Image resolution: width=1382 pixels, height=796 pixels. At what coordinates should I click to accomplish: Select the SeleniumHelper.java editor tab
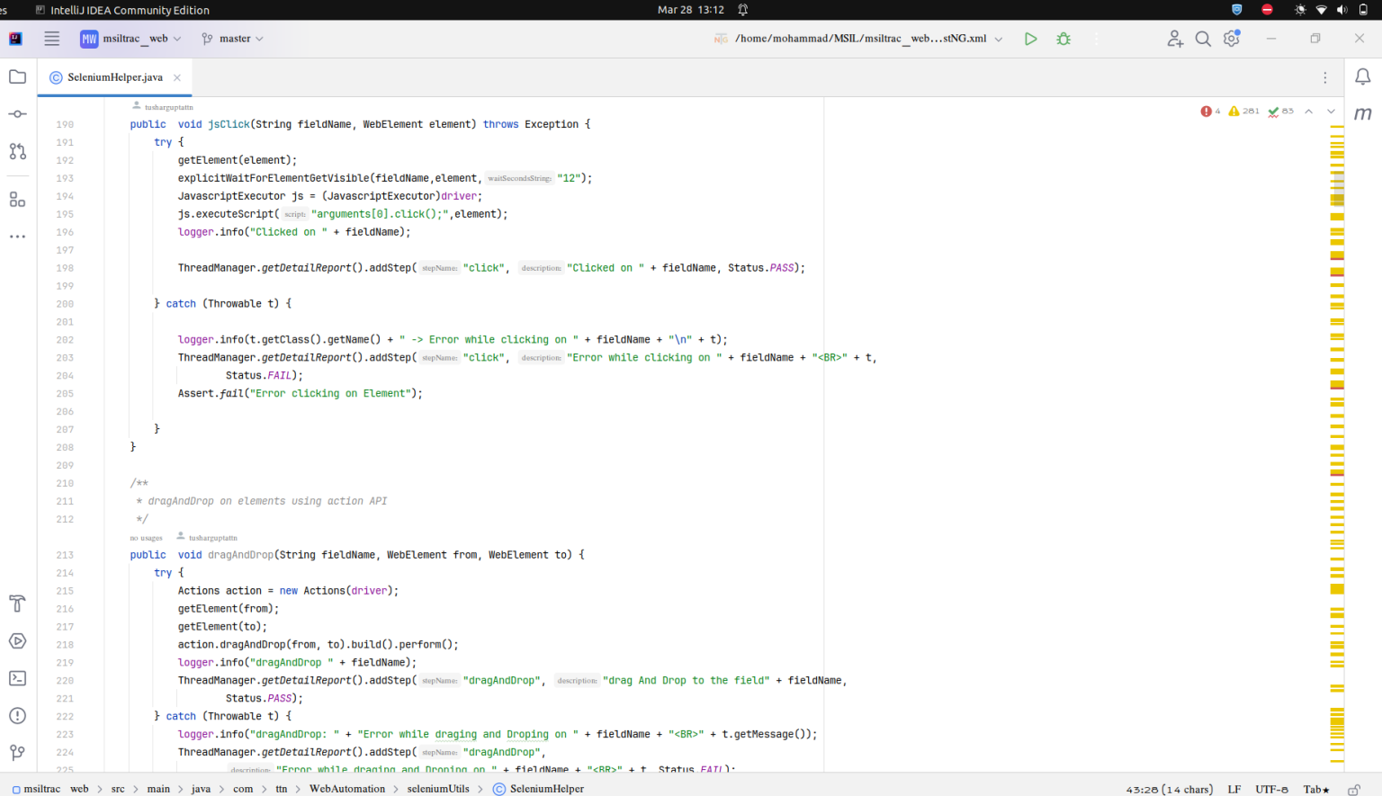(x=114, y=76)
